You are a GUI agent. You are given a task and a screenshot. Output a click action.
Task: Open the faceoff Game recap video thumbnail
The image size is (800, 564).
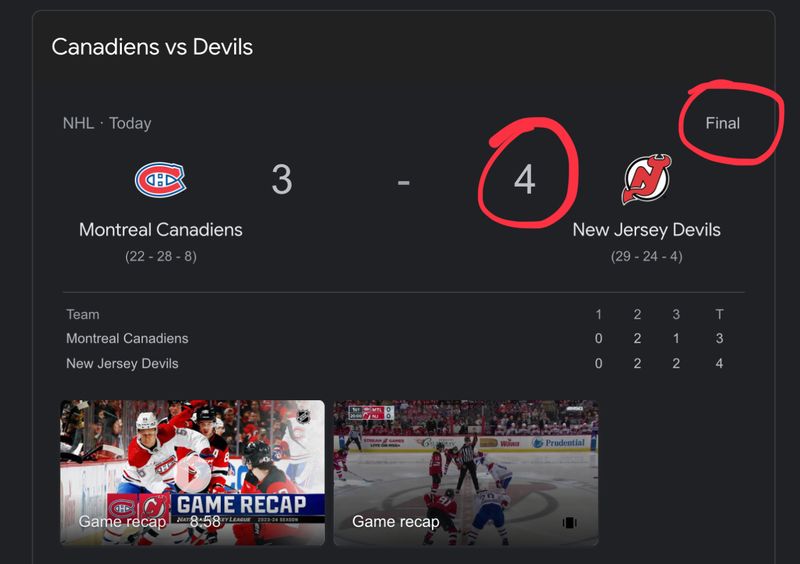465,473
